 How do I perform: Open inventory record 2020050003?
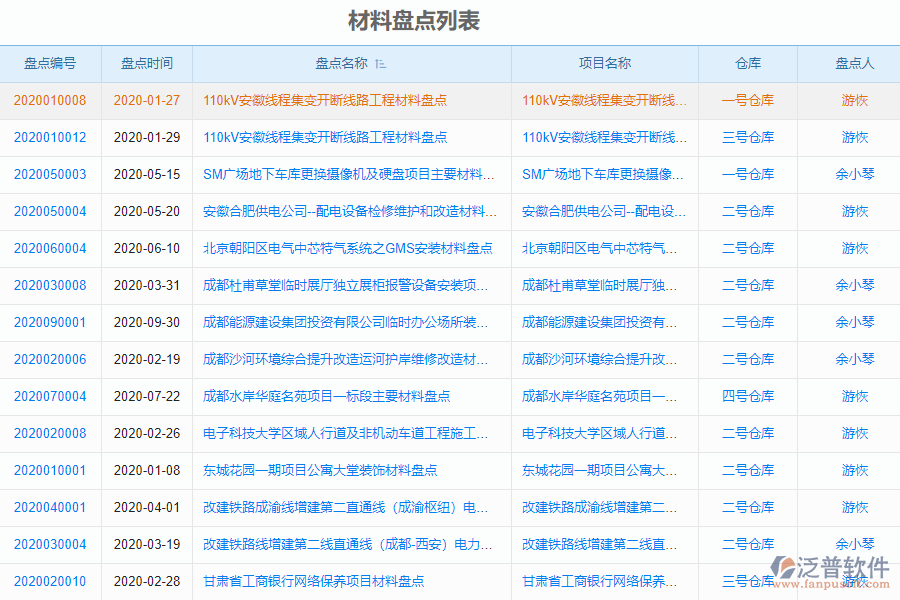pyautogui.click(x=52, y=174)
